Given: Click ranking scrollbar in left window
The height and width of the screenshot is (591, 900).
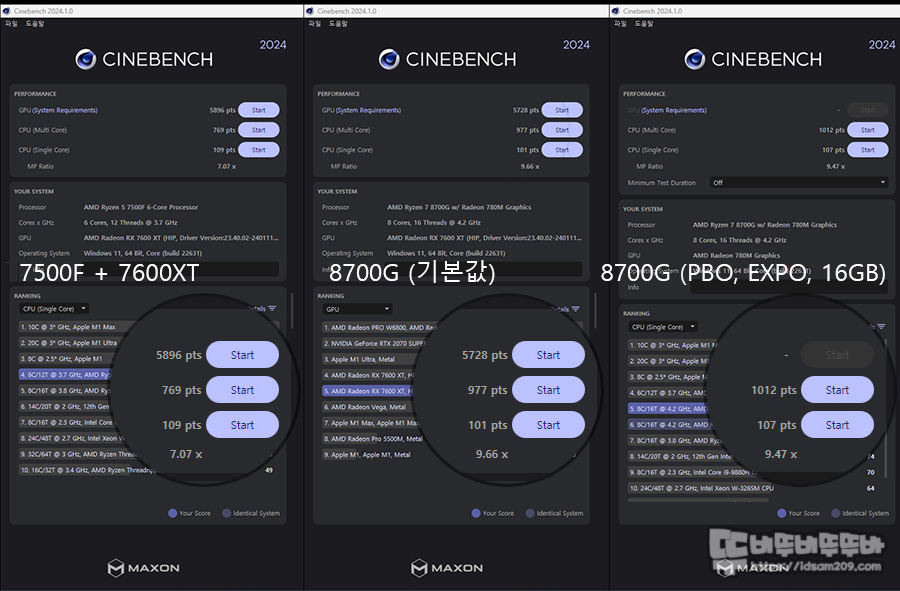Looking at the screenshot, I should point(292,310).
